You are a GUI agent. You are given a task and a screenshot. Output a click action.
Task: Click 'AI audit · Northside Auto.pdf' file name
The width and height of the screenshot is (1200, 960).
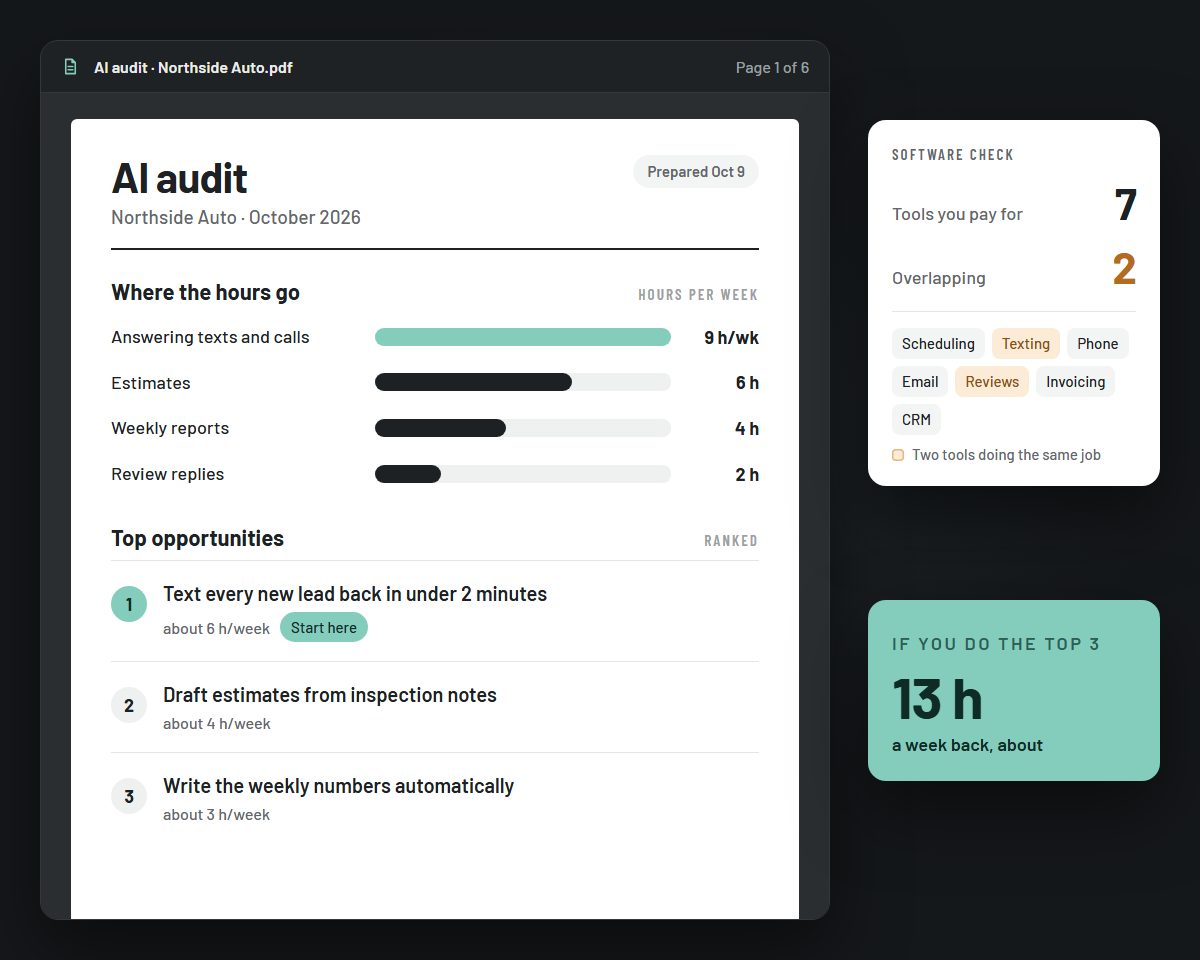tap(193, 68)
